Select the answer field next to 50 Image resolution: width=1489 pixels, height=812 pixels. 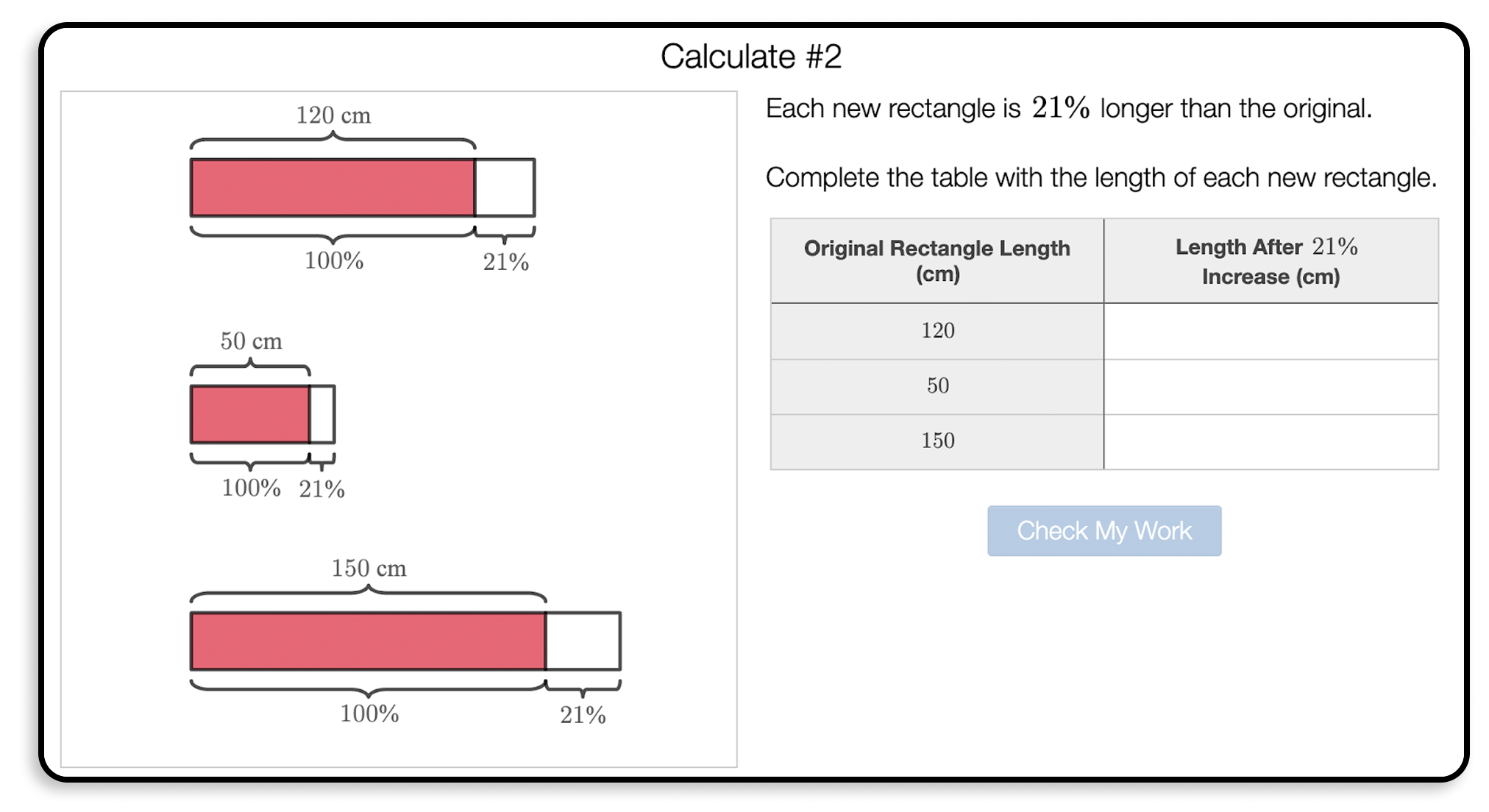pyautogui.click(x=1271, y=385)
